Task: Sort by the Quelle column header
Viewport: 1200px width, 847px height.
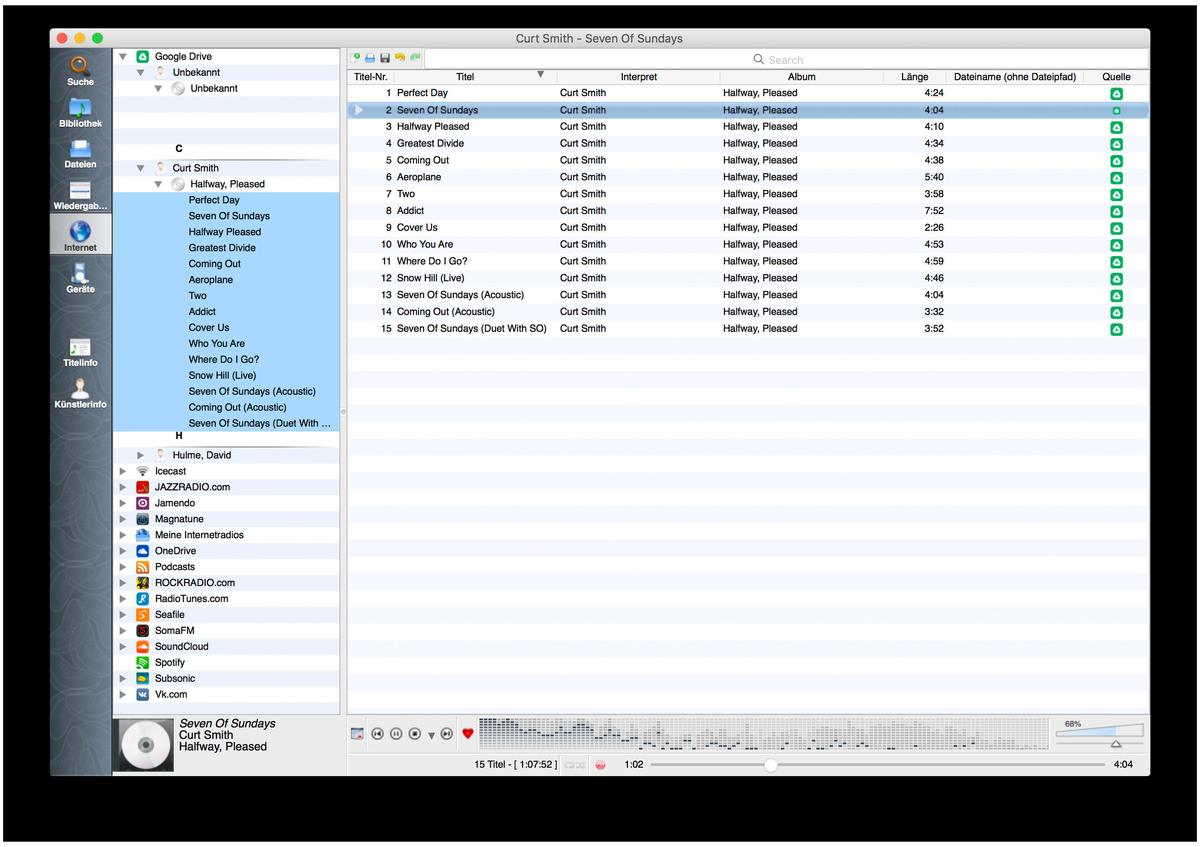Action: point(1116,76)
